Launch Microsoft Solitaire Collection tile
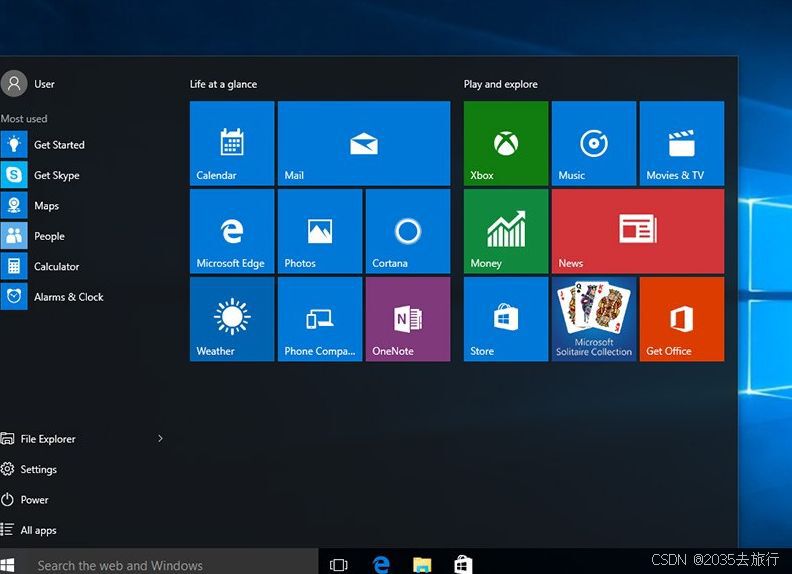 pyautogui.click(x=593, y=319)
